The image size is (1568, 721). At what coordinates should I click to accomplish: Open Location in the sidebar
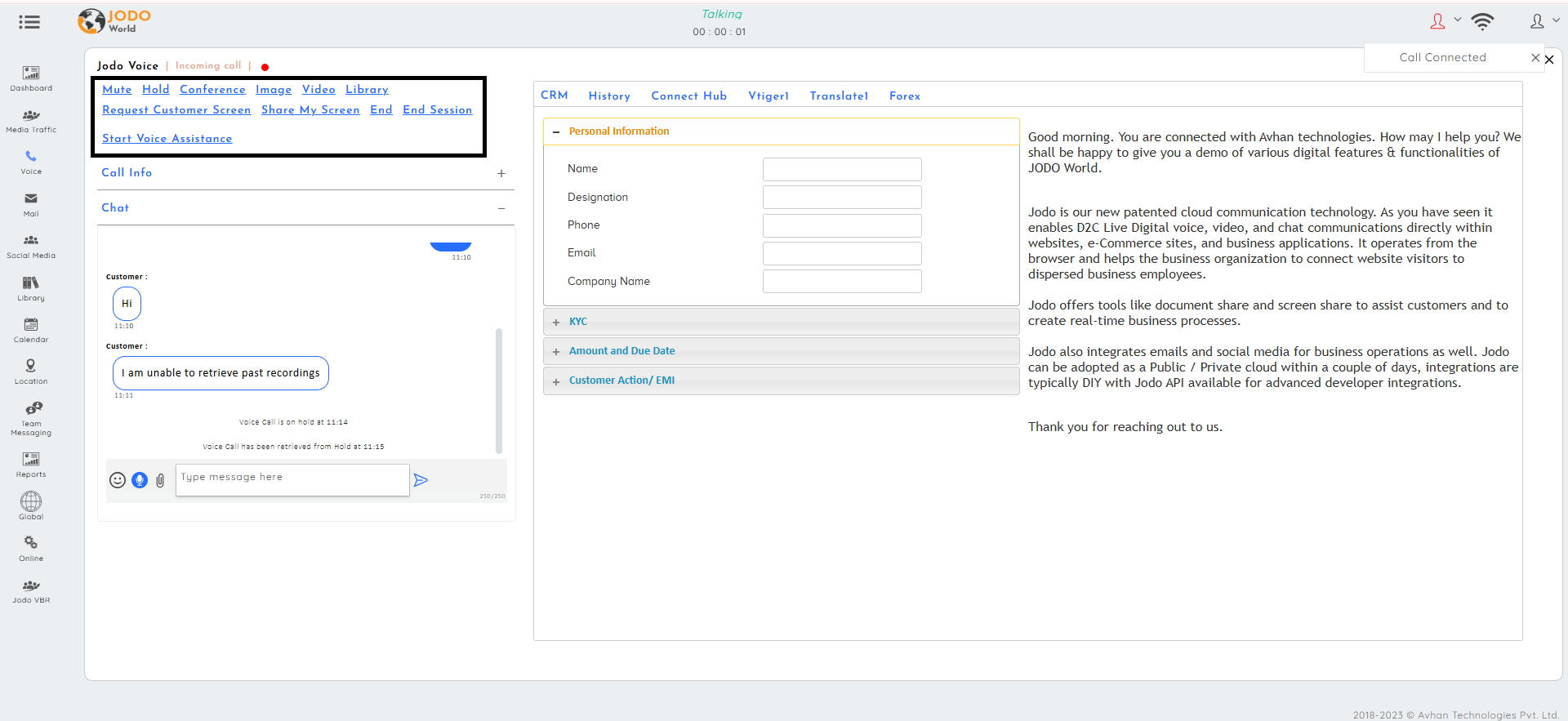point(31,372)
